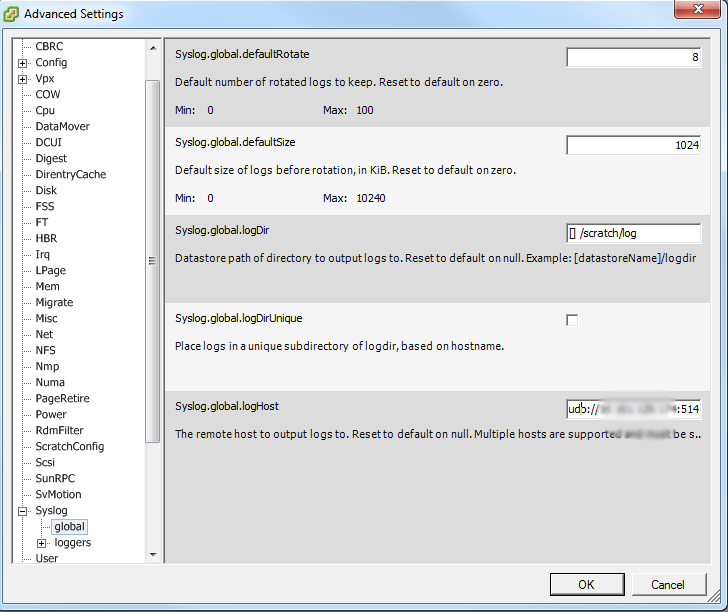
Task: Select DataMover in the settings tree
Action: [x=63, y=126]
